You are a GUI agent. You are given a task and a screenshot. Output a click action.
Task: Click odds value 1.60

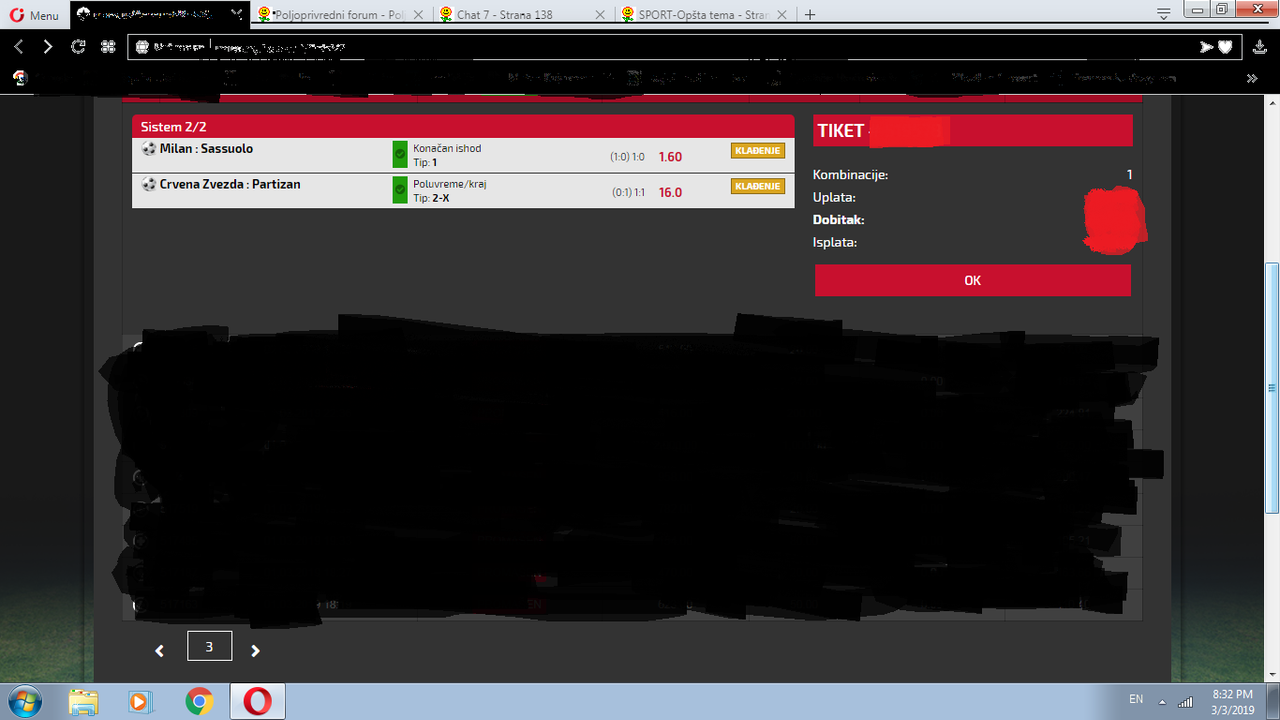point(670,157)
